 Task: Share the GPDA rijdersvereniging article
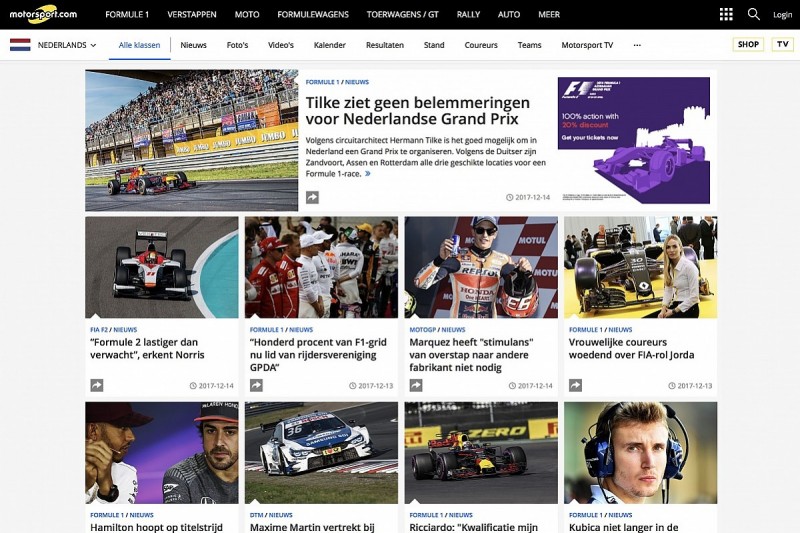click(x=256, y=386)
